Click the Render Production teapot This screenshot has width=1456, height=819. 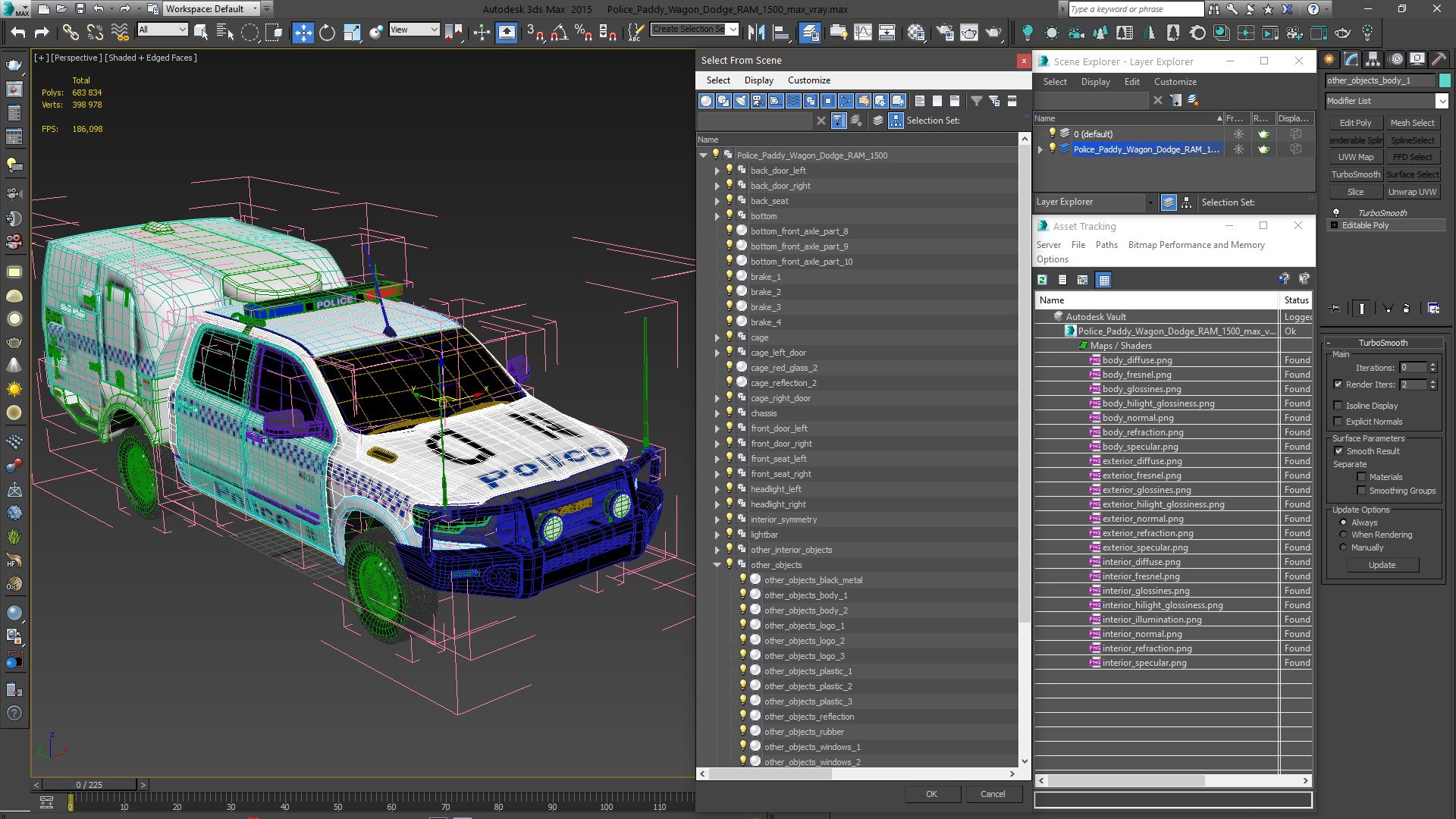tap(993, 32)
